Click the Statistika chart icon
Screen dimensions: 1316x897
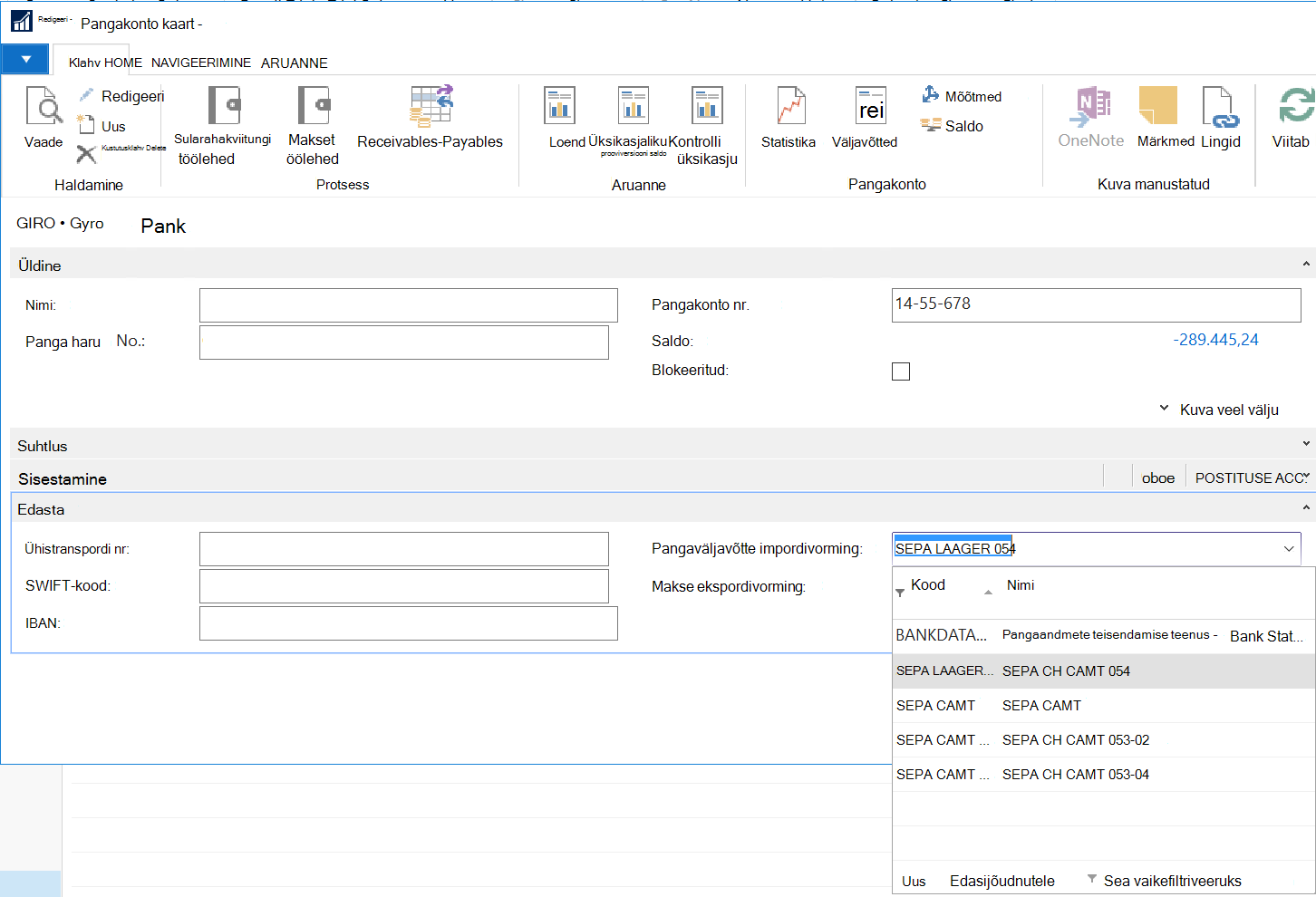[x=790, y=106]
